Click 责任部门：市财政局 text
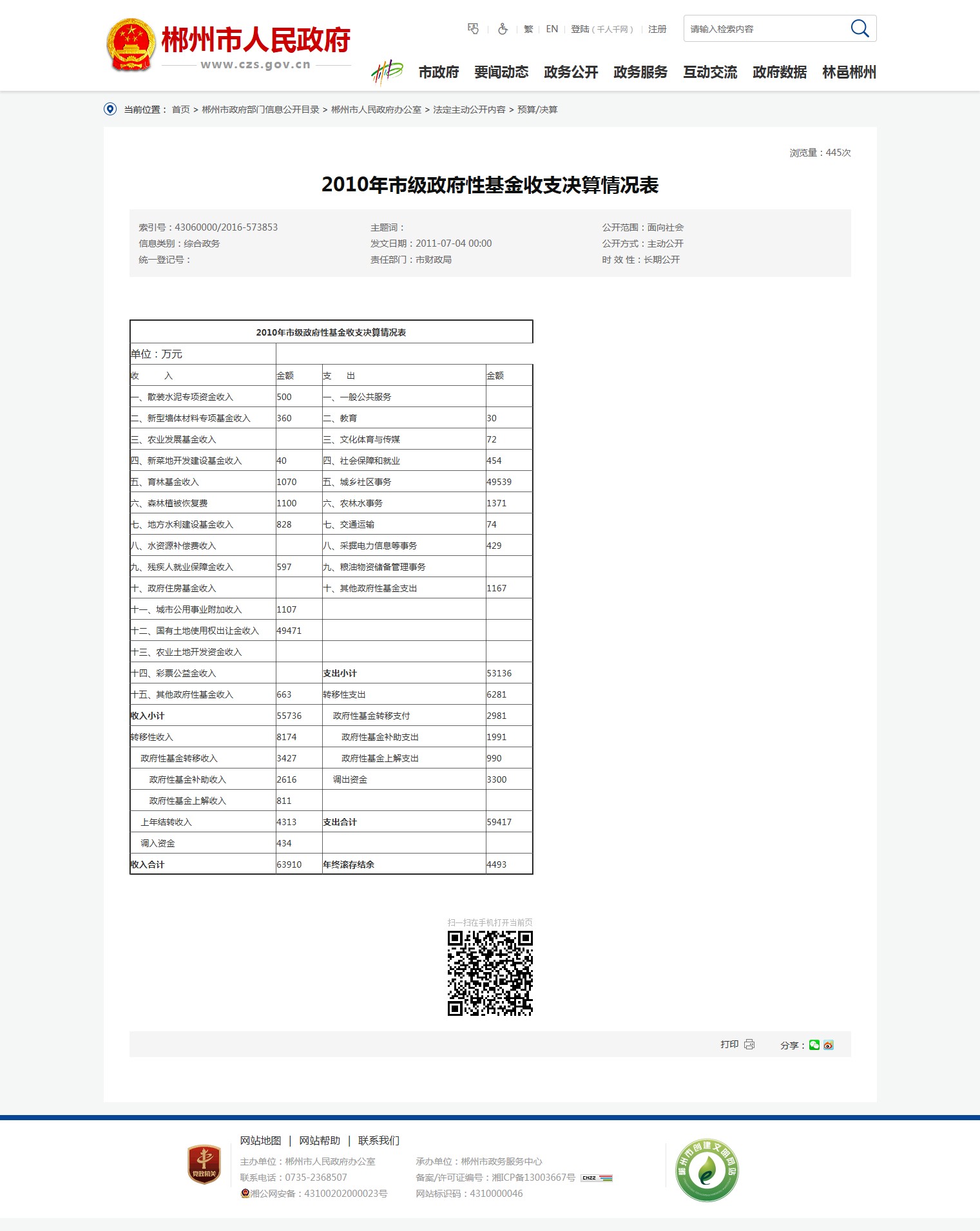980x1231 pixels. pyautogui.click(x=411, y=260)
